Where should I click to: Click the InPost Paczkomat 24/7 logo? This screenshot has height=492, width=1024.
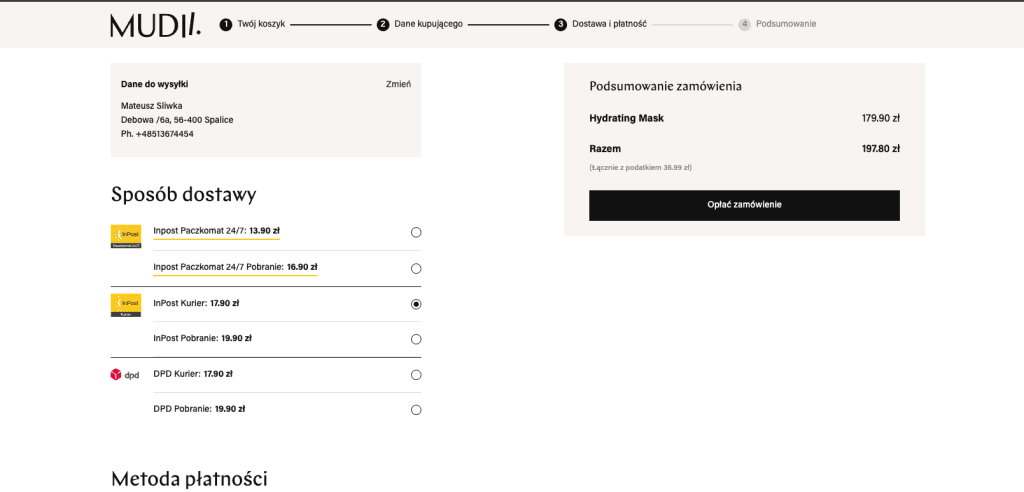point(125,236)
